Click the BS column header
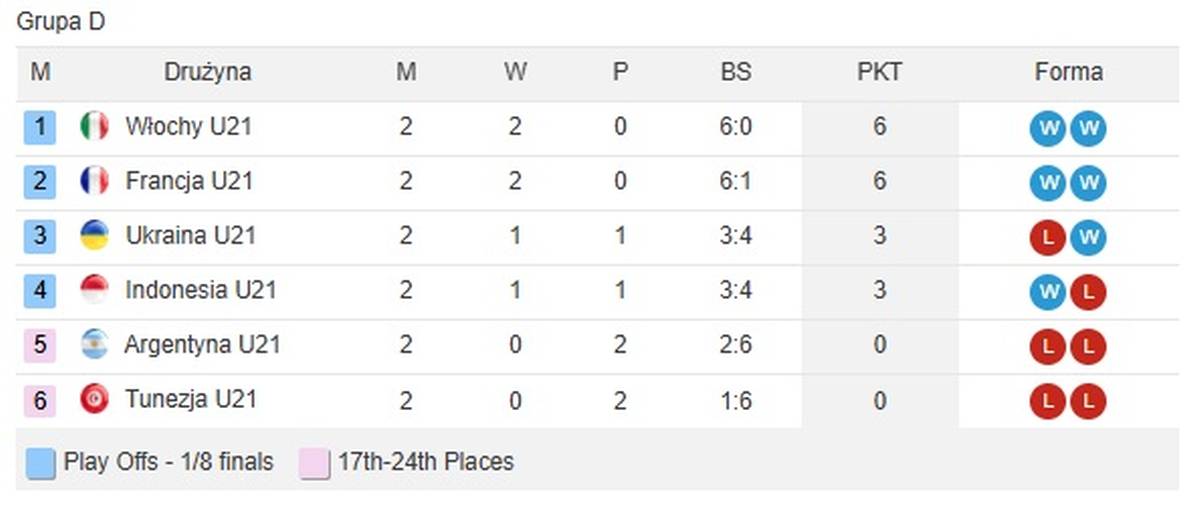Image resolution: width=1200 pixels, height=513 pixels. (x=735, y=73)
